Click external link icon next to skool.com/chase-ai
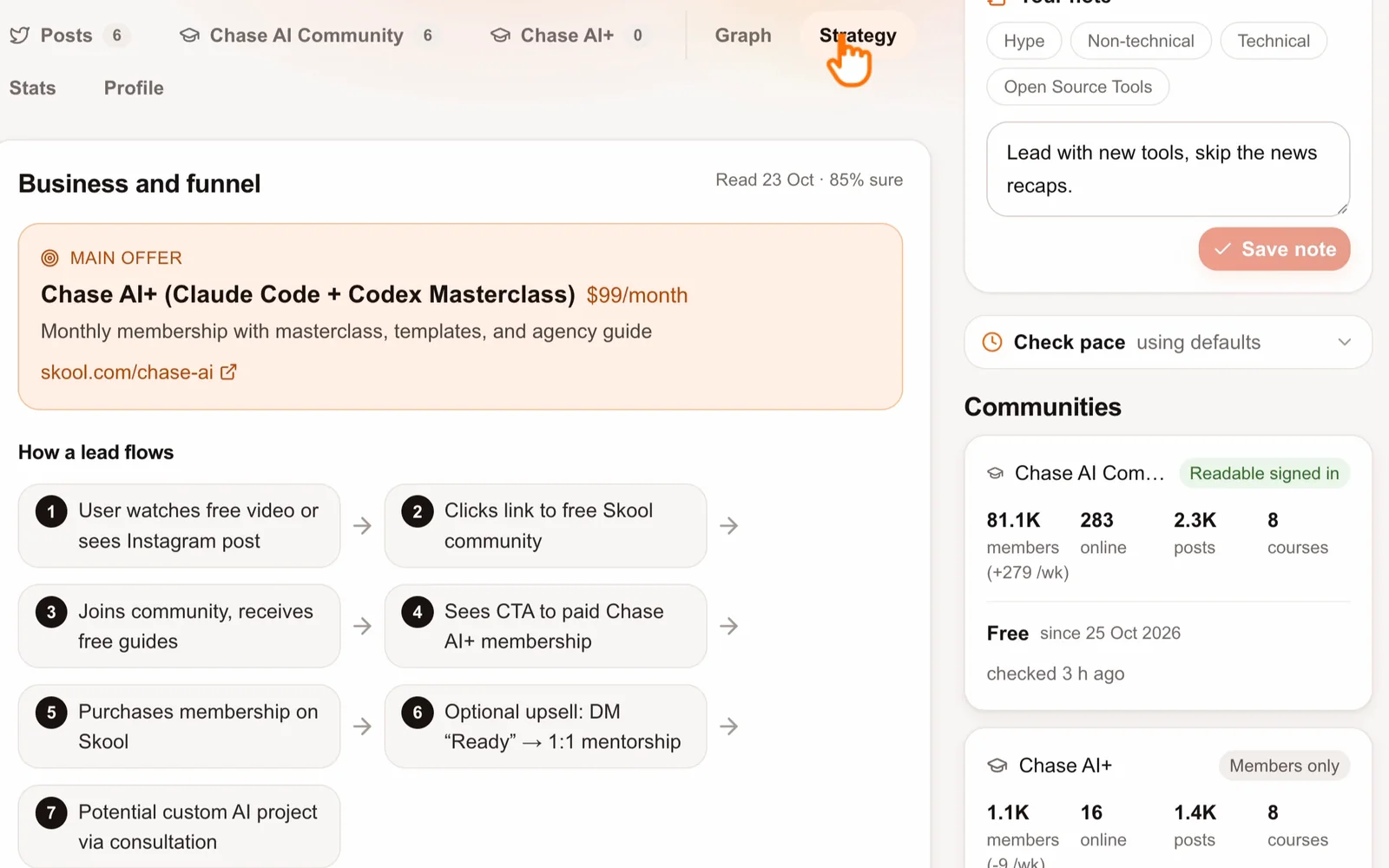Image resolution: width=1389 pixels, height=868 pixels. point(228,372)
